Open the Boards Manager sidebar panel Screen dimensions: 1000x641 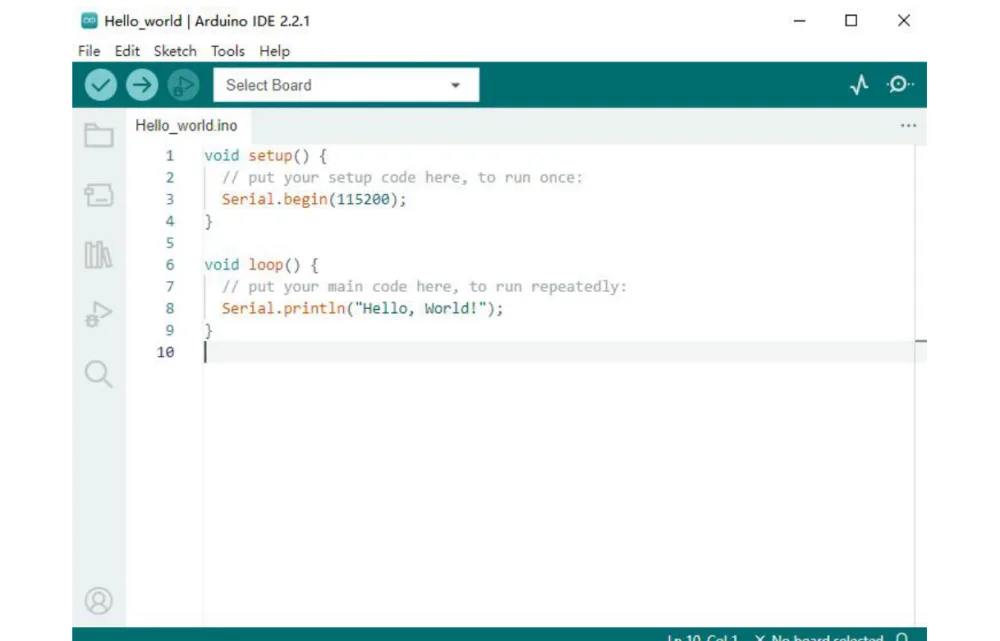click(x=99, y=195)
